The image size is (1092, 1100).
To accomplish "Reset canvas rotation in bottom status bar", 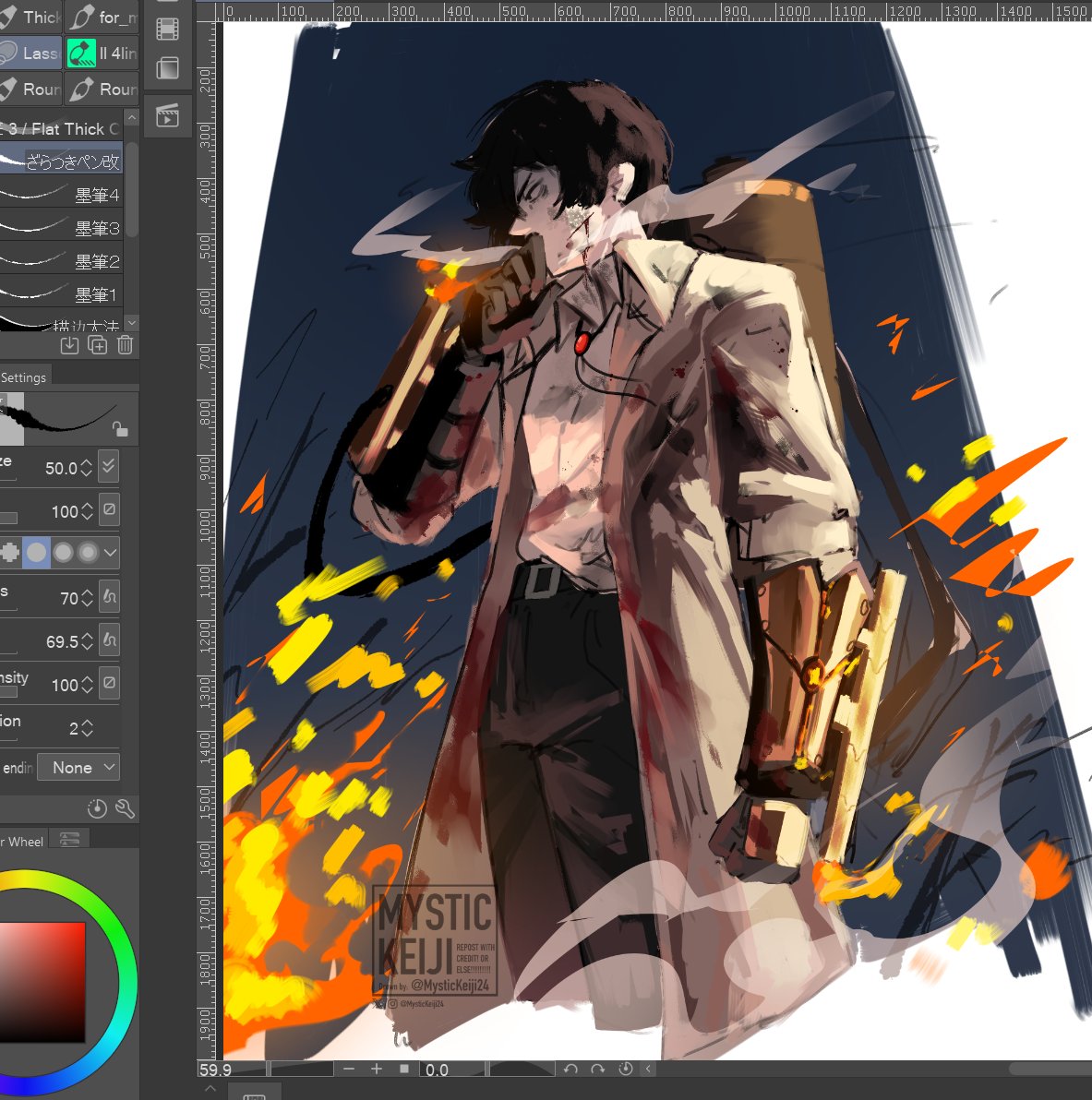I will pyautogui.click(x=625, y=1069).
